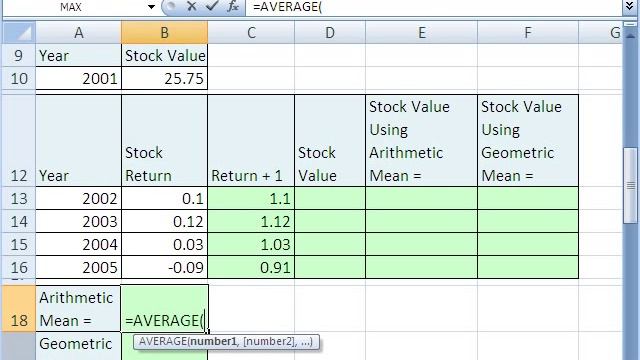Click the 'Year' label in row 9
This screenshot has height=360, width=640.
point(78,56)
